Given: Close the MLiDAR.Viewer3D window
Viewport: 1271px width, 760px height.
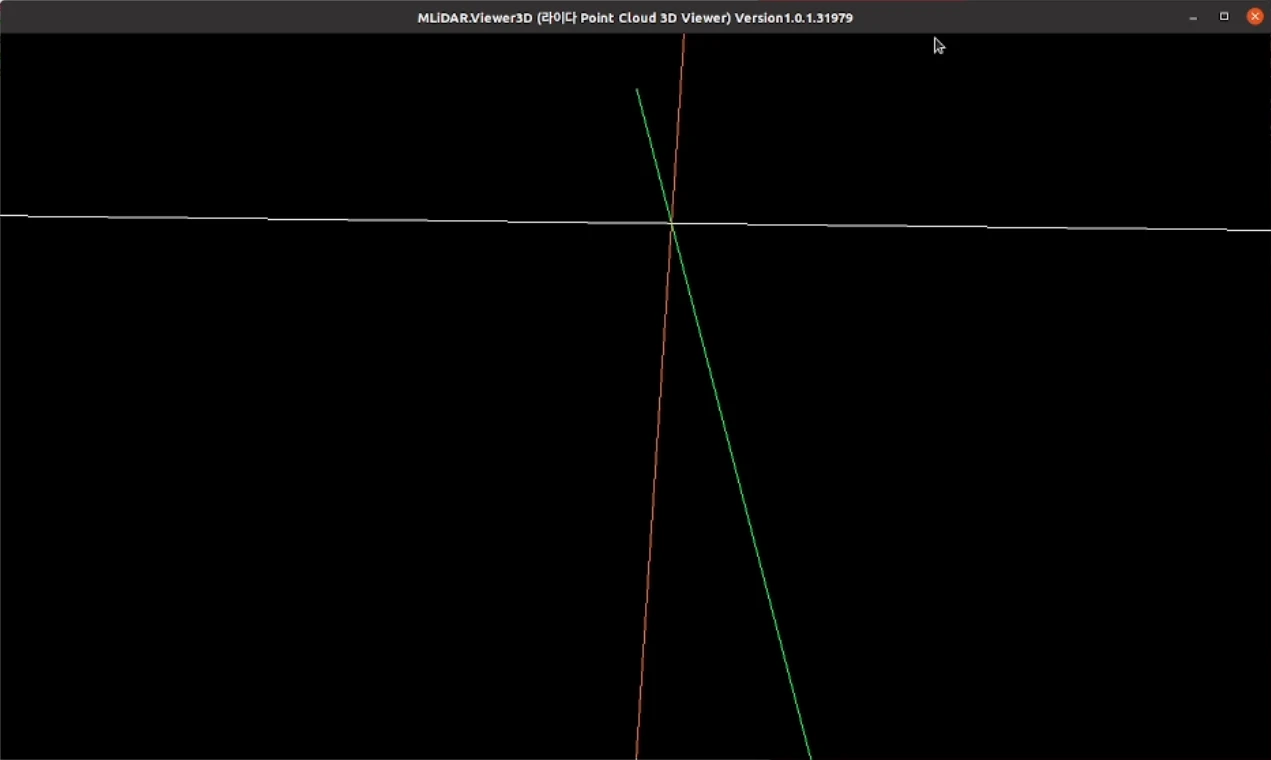Looking at the screenshot, I should (1255, 17).
